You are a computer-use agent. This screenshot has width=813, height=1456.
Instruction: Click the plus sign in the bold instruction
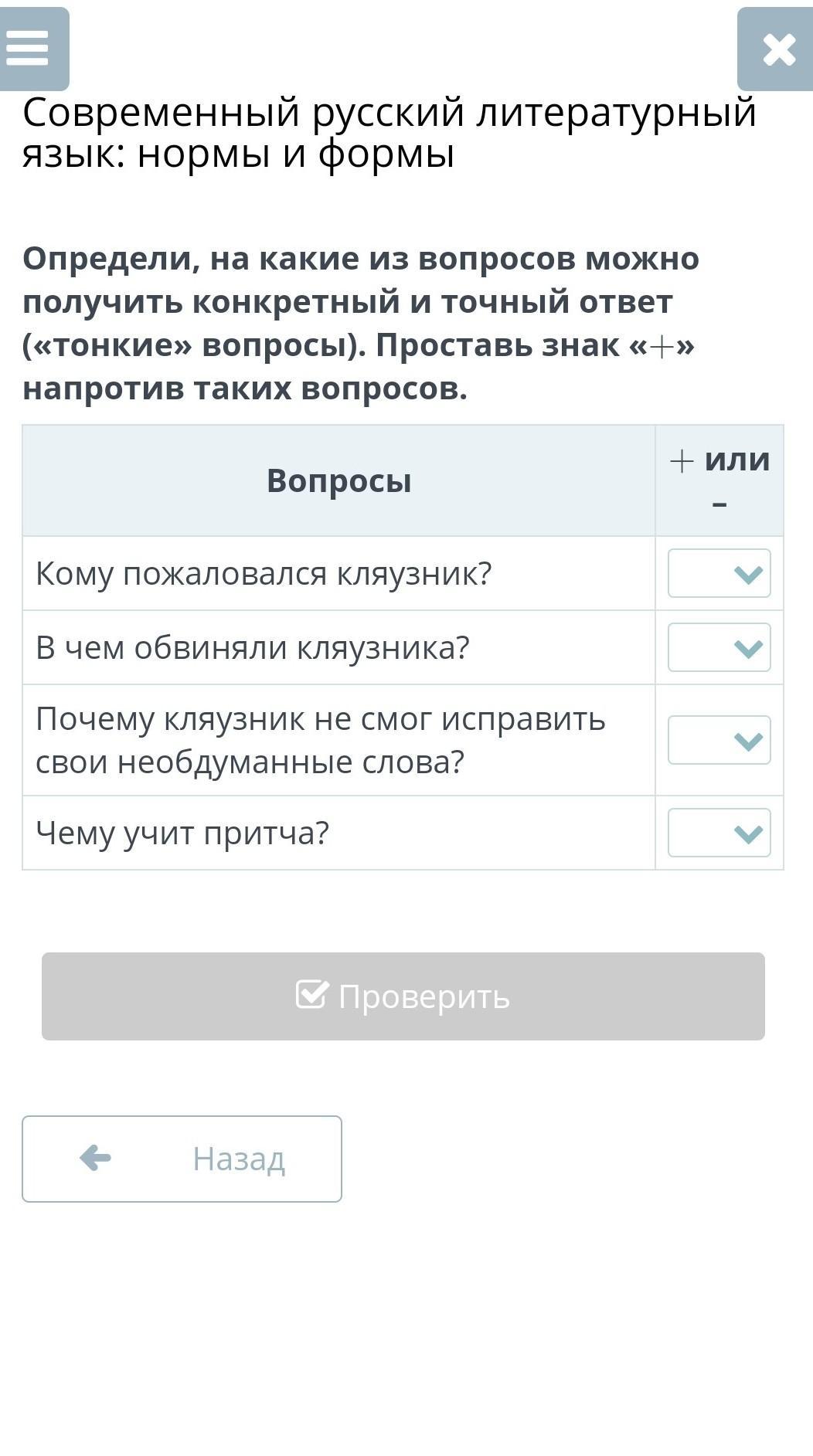coord(662,347)
